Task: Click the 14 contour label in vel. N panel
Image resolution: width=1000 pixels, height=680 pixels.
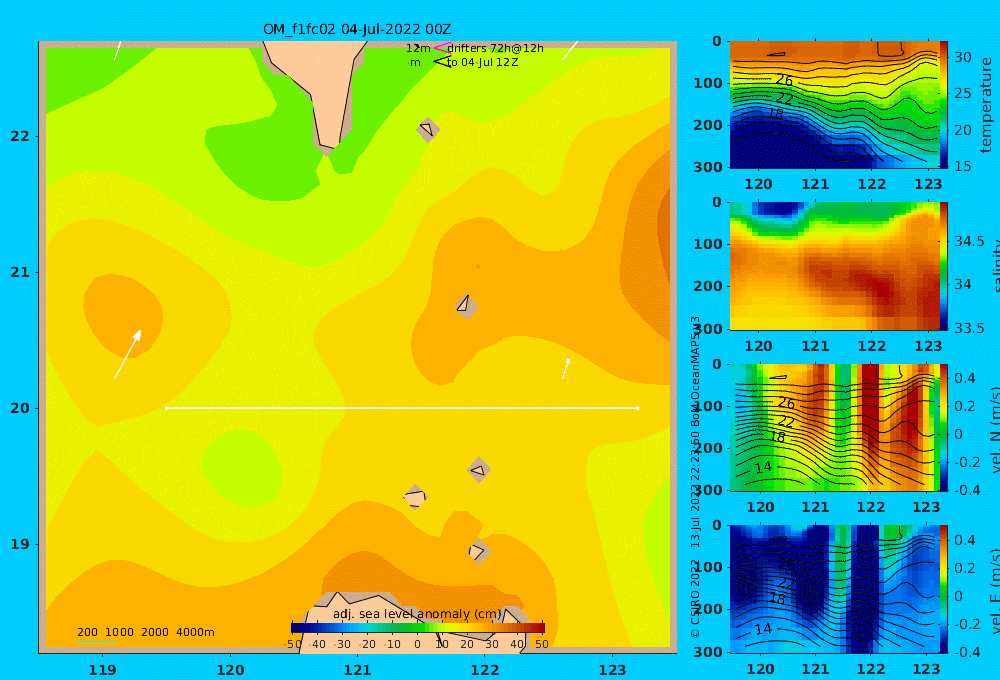Action: tap(763, 467)
